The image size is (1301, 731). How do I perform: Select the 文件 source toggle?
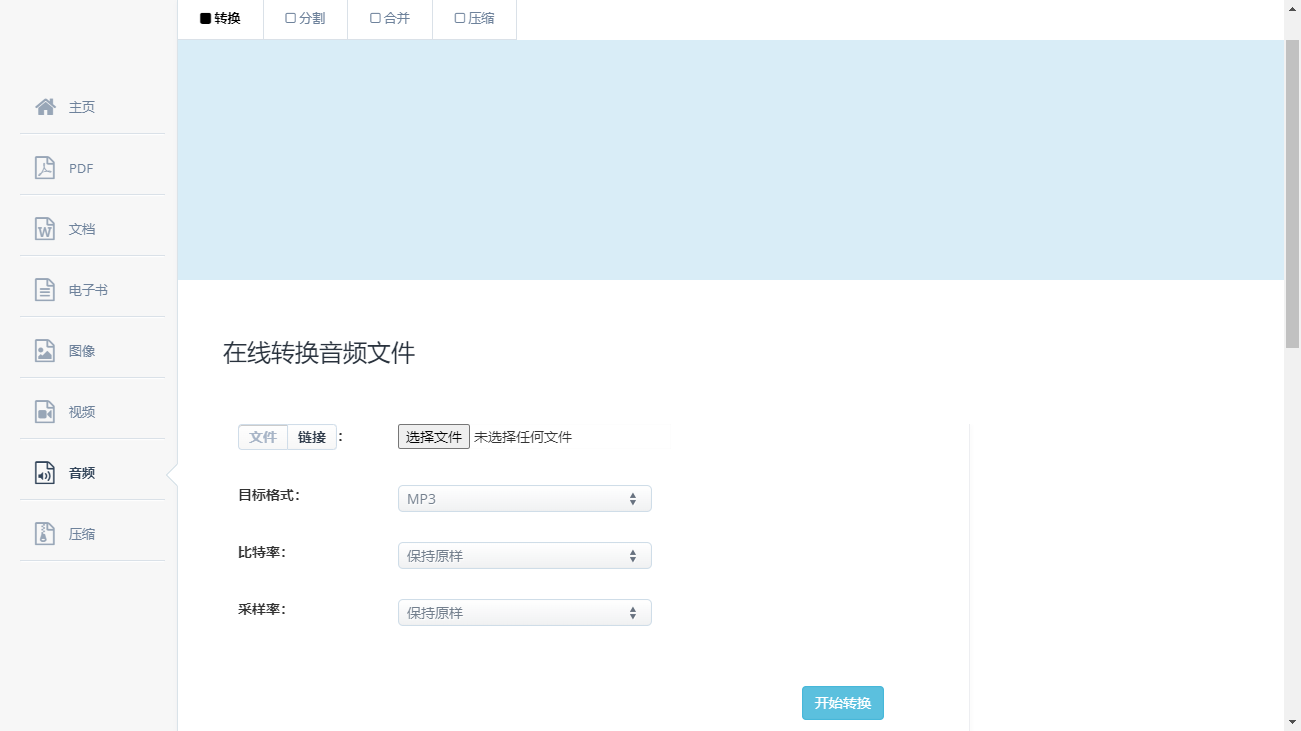click(263, 437)
